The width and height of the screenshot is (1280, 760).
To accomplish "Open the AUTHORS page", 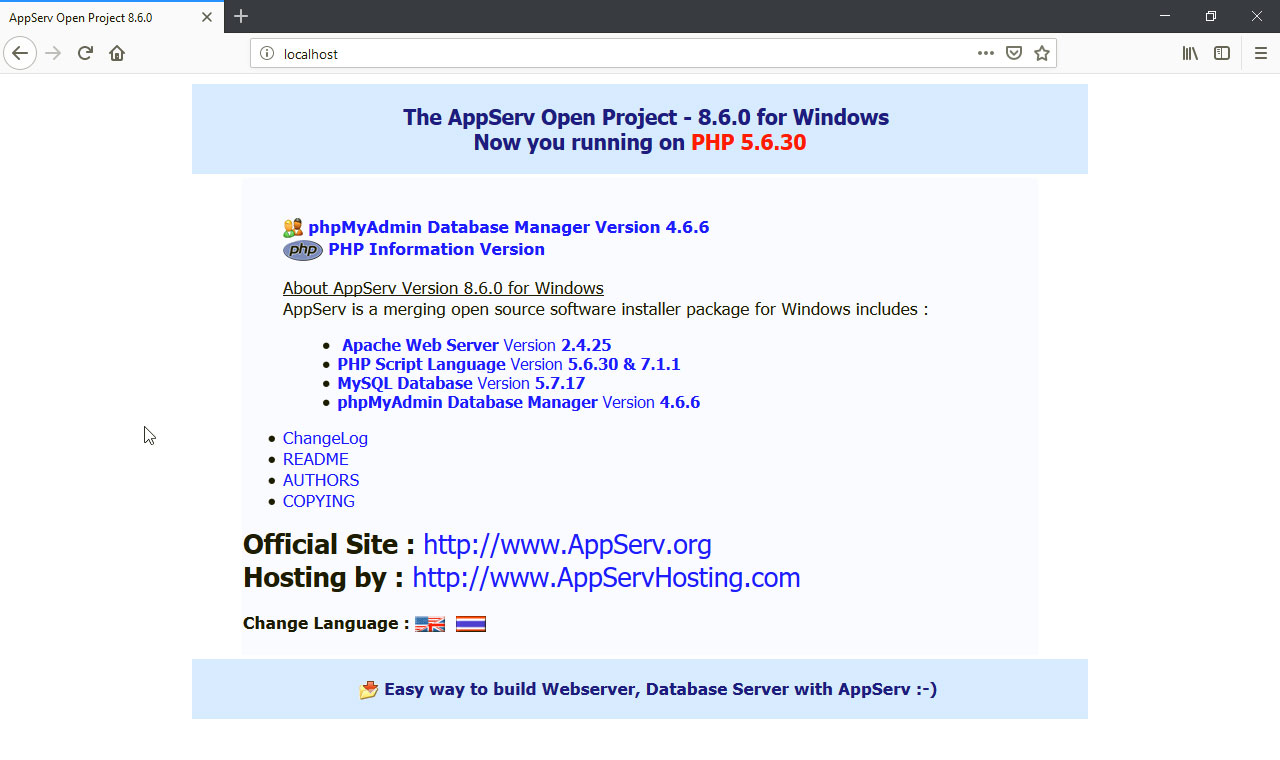I will 320,480.
